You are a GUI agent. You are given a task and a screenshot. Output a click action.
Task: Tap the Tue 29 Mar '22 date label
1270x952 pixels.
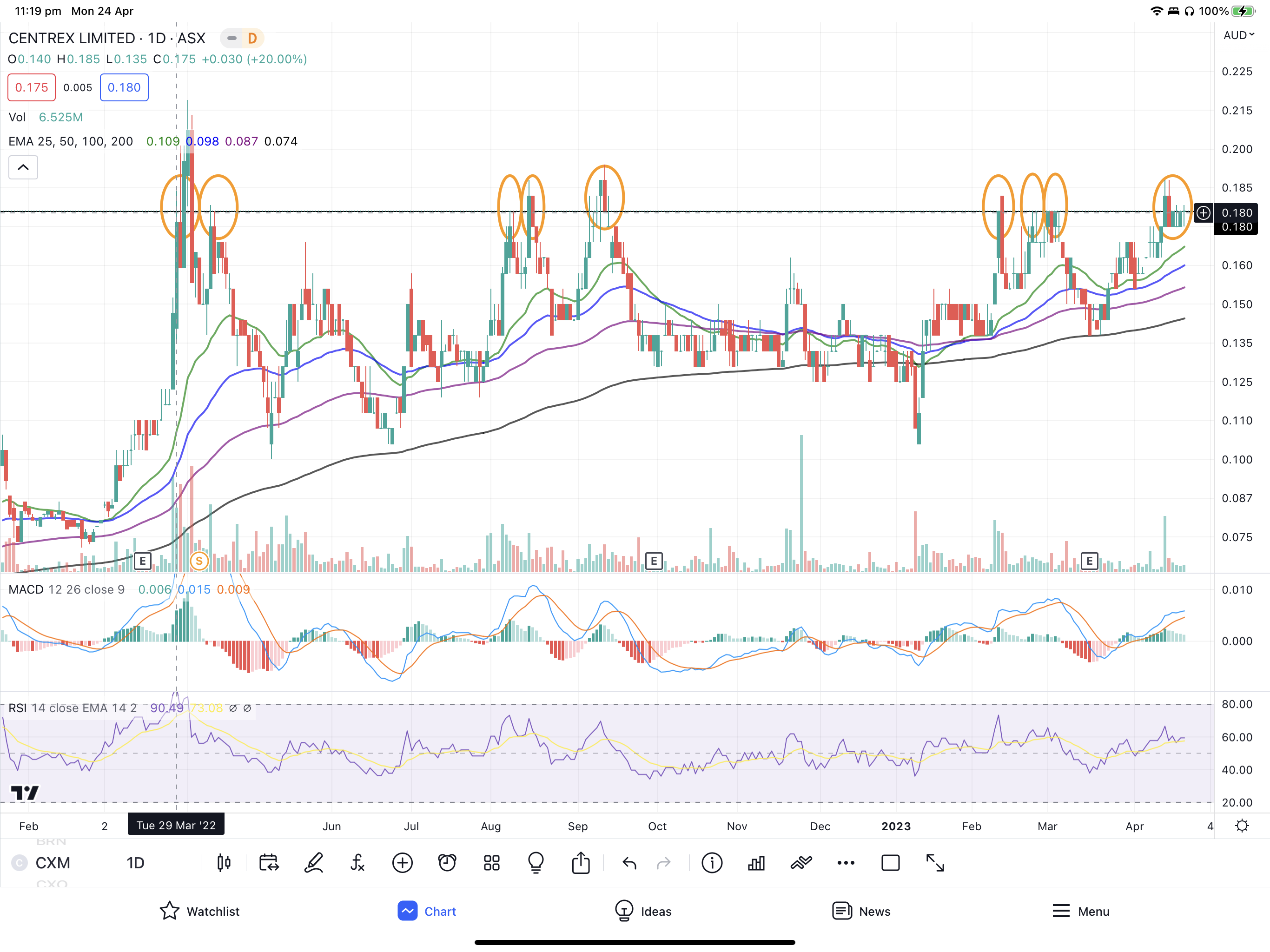(176, 825)
